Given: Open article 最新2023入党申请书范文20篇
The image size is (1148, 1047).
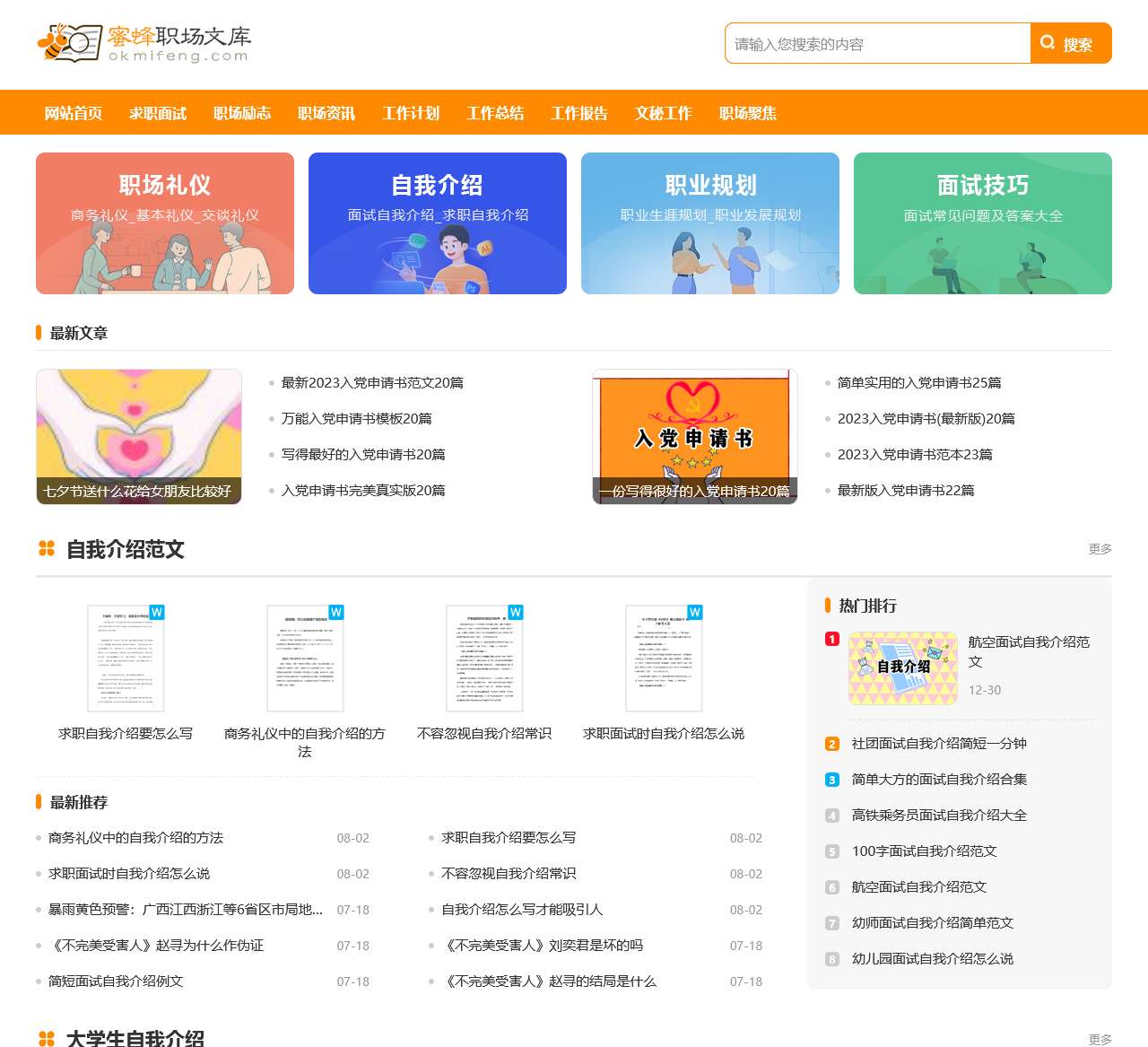Looking at the screenshot, I should coord(372,383).
